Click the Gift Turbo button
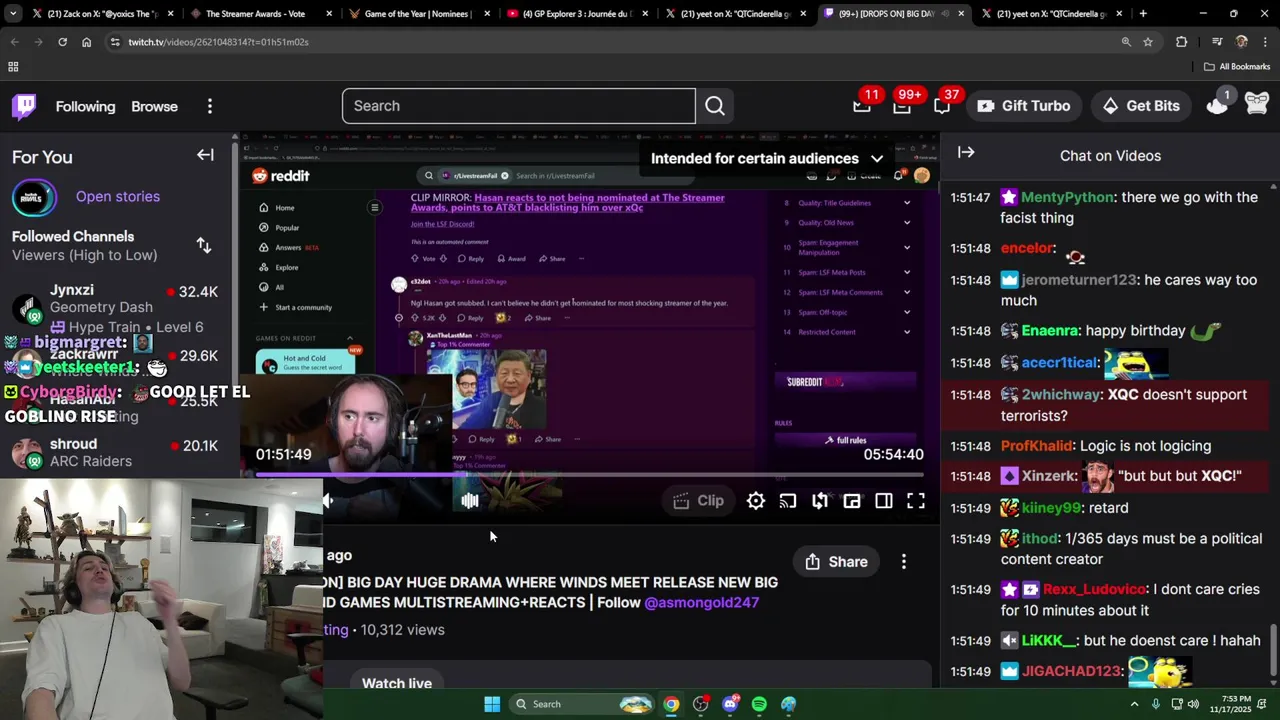The height and width of the screenshot is (720, 1280). coord(1024,106)
